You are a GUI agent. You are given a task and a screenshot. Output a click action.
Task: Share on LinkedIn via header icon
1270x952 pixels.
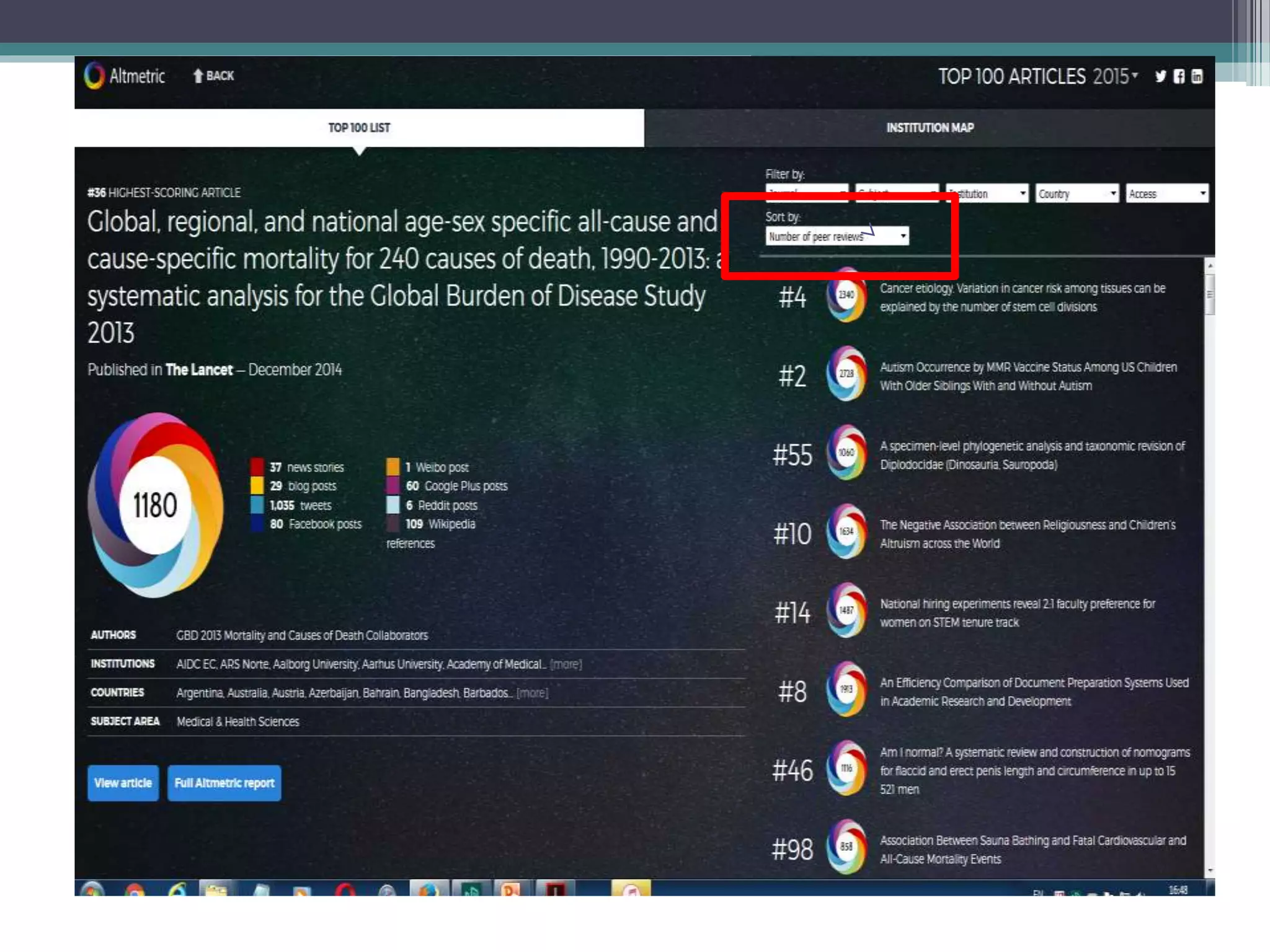coord(1197,76)
